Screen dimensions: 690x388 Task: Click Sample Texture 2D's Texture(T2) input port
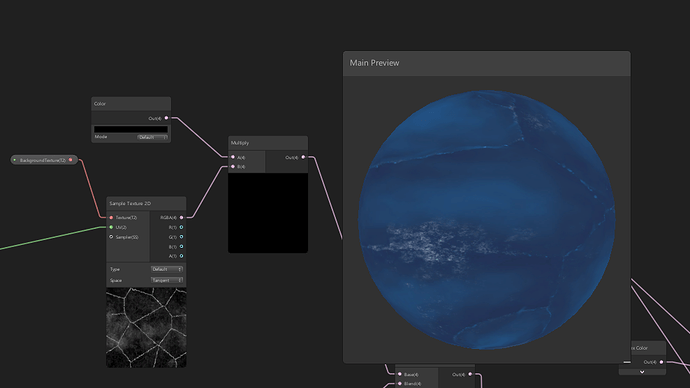coord(111,217)
